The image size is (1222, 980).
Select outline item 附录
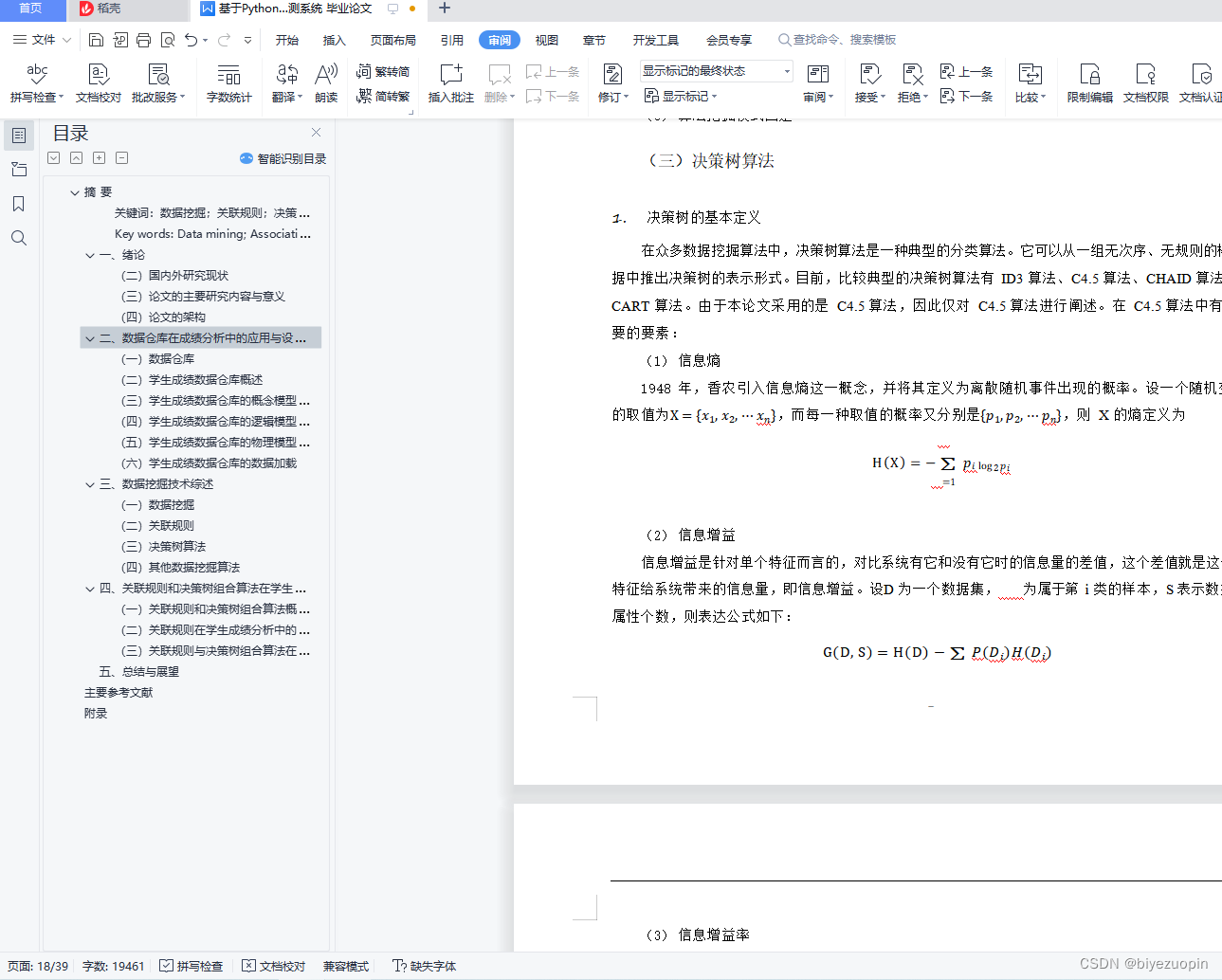tap(96, 714)
